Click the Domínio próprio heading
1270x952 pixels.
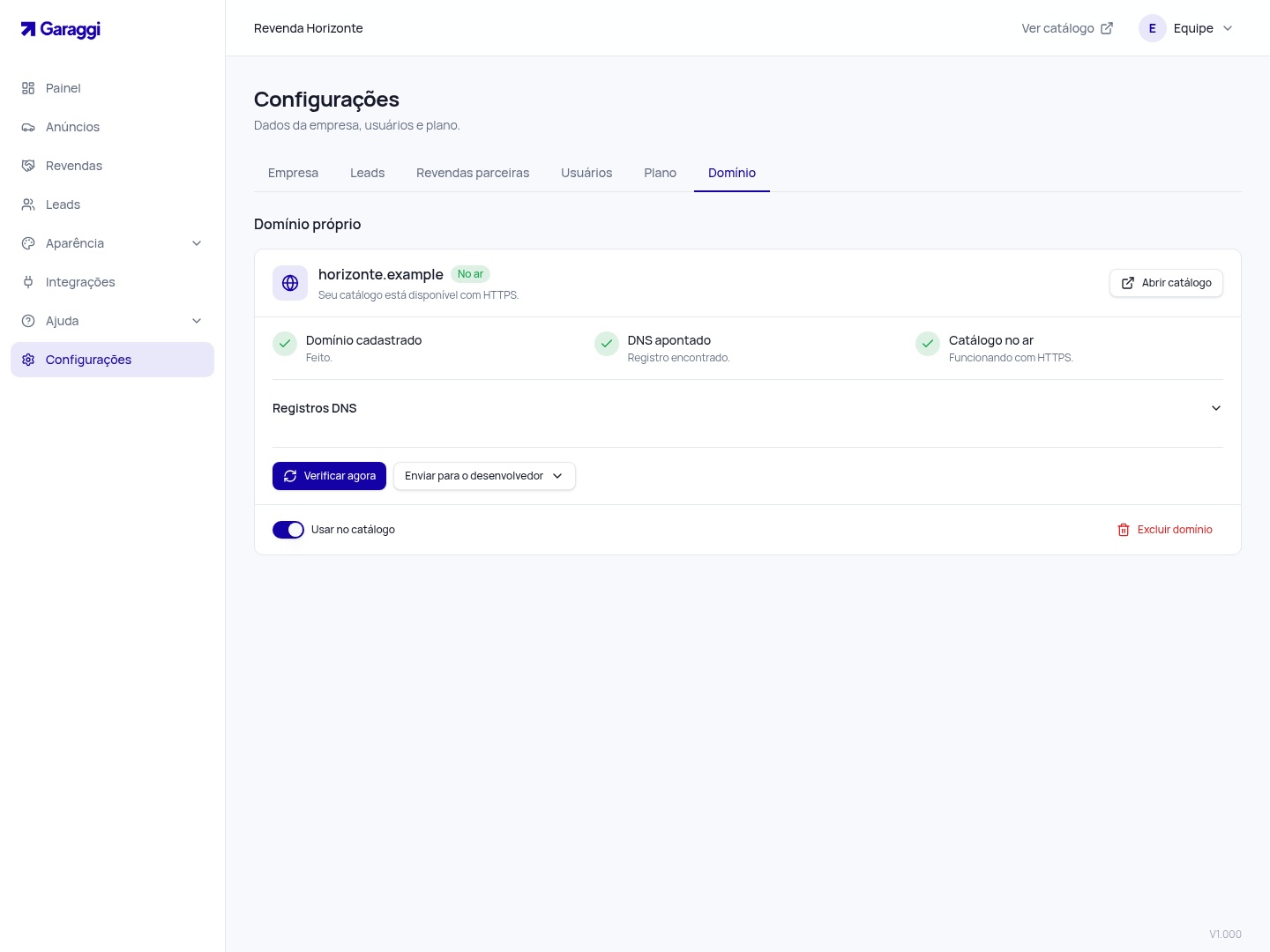click(x=308, y=224)
